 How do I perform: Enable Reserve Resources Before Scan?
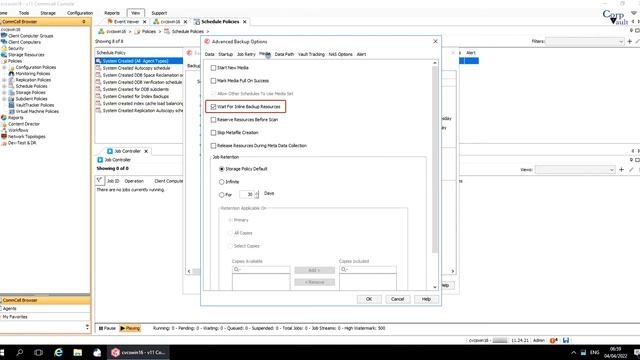[213, 120]
